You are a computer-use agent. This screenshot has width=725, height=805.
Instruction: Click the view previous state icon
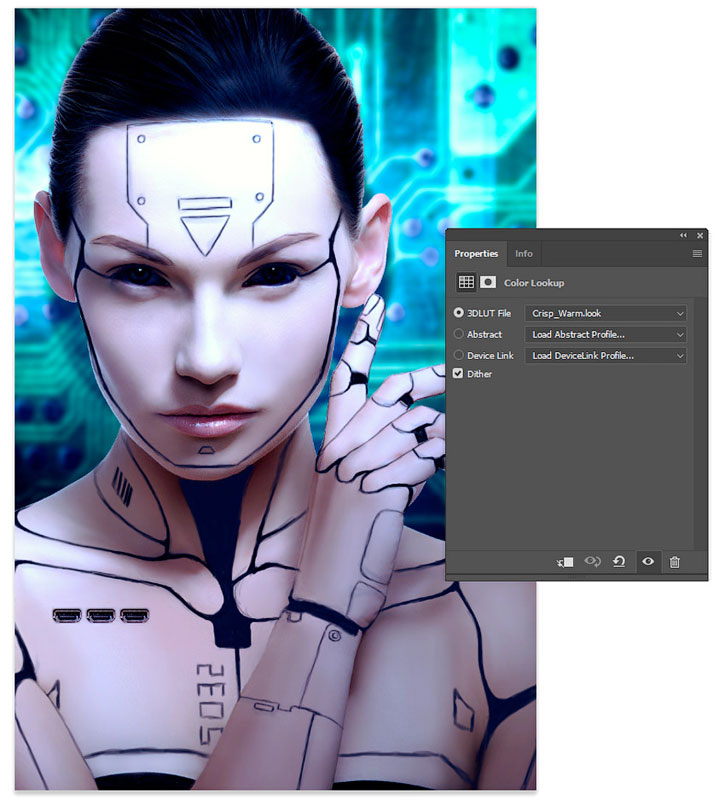[593, 562]
